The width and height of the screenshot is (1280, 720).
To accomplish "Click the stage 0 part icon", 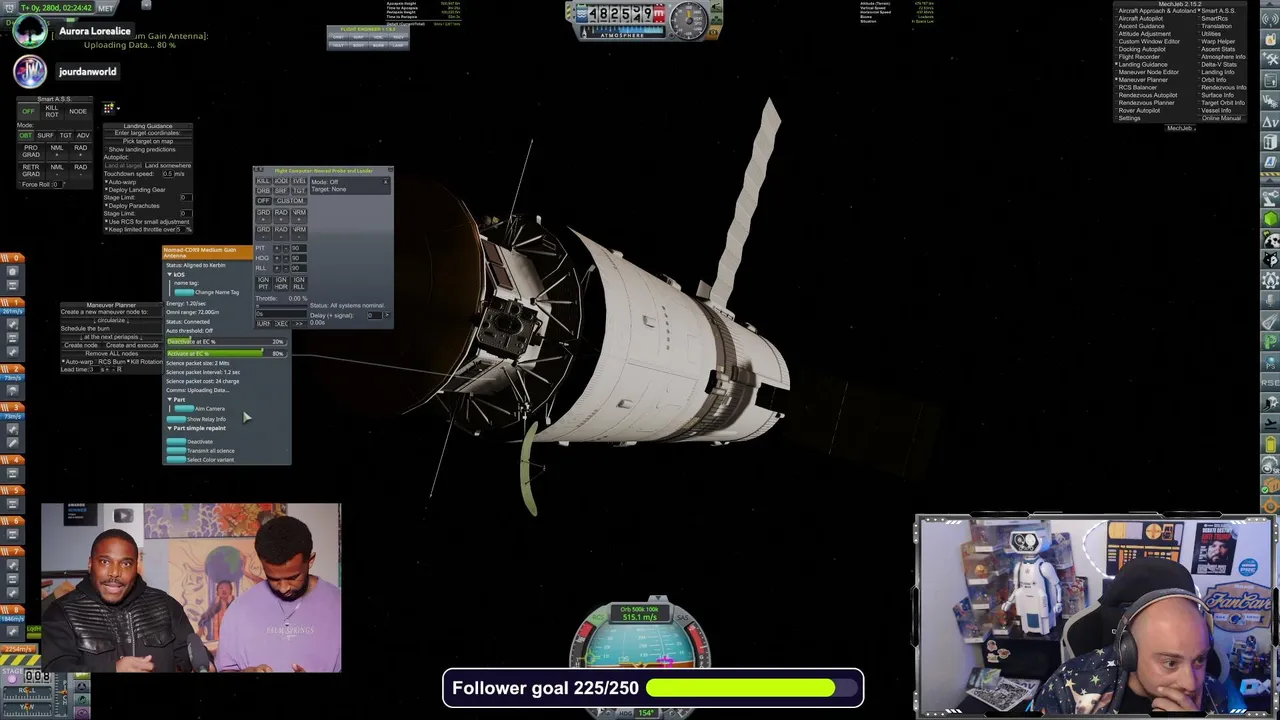I will click(12, 271).
